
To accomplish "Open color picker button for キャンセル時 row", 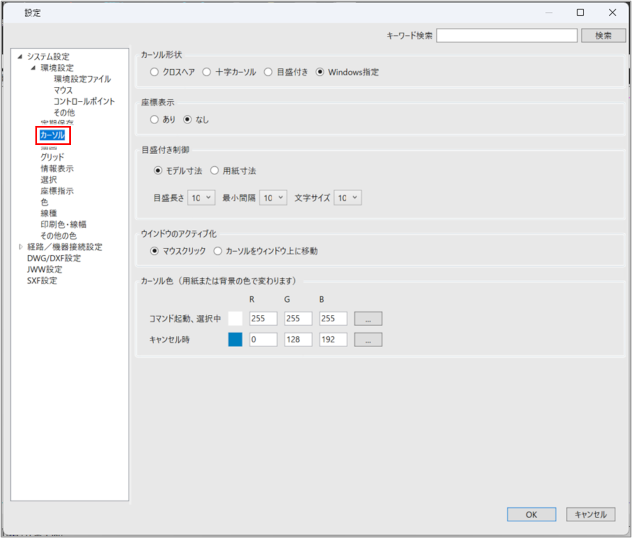I will 367,340.
